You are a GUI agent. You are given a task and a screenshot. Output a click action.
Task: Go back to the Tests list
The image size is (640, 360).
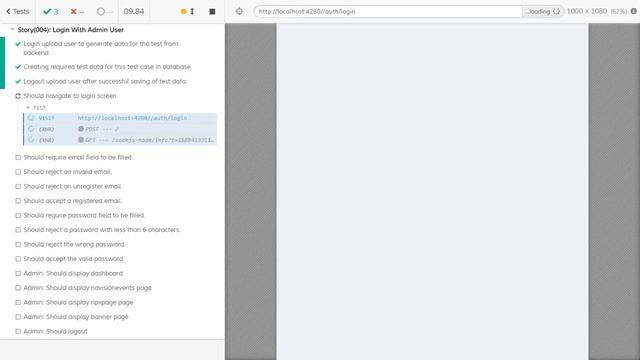coord(18,11)
